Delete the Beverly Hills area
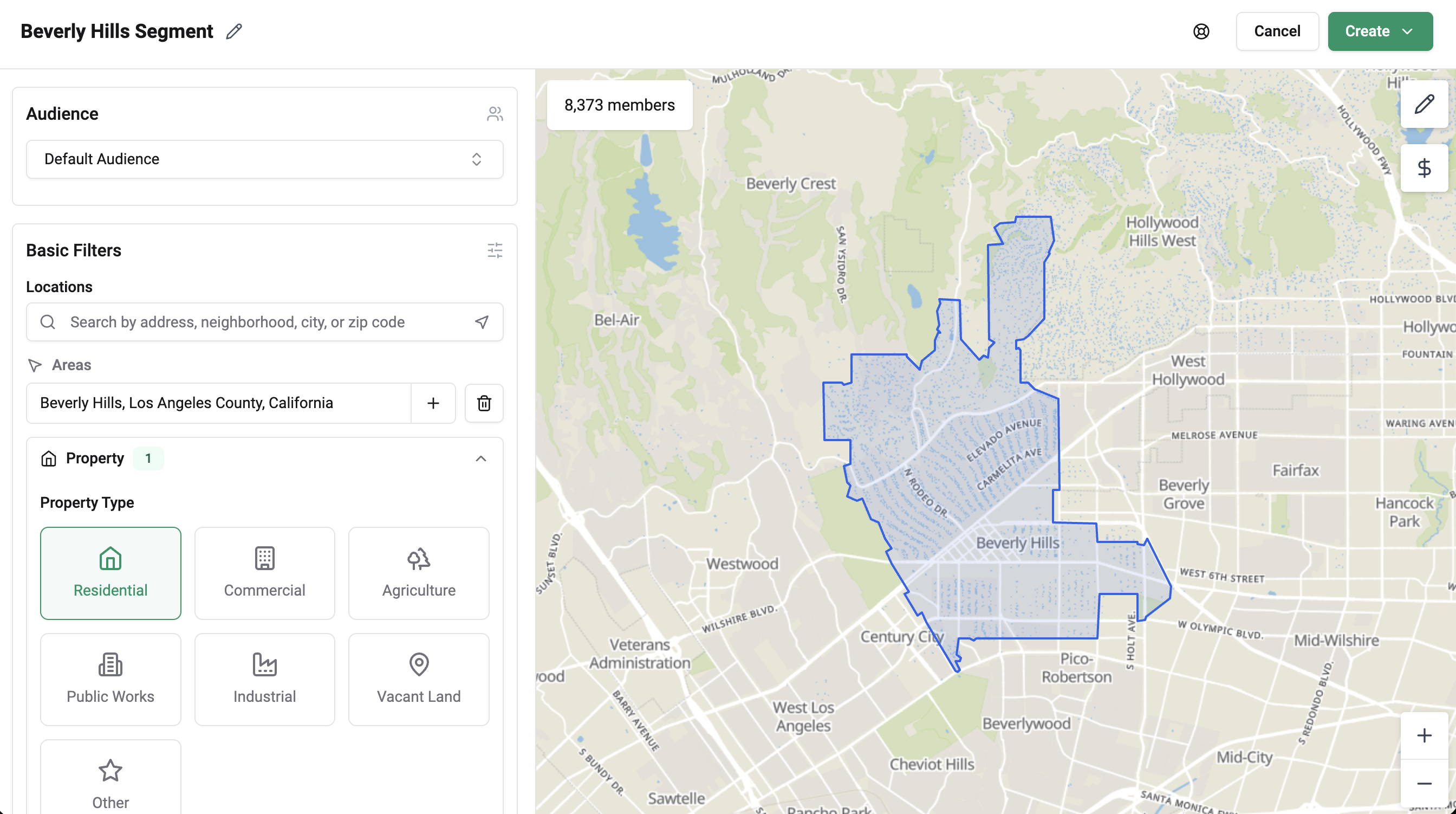1456x814 pixels. [484, 403]
